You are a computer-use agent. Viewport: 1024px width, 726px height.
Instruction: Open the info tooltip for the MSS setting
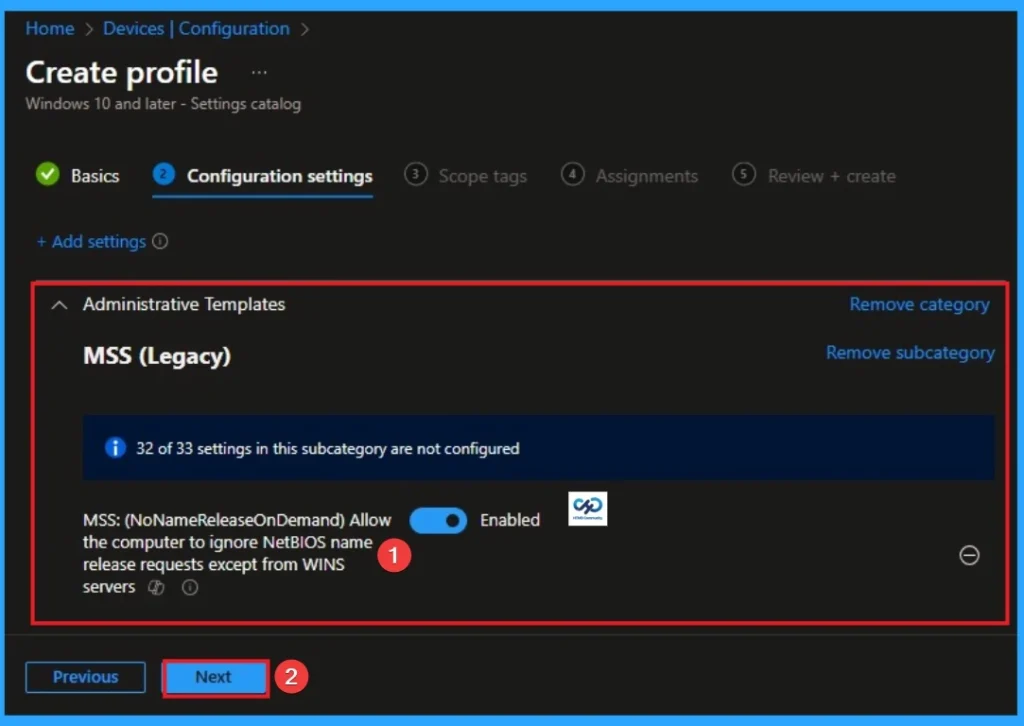190,588
